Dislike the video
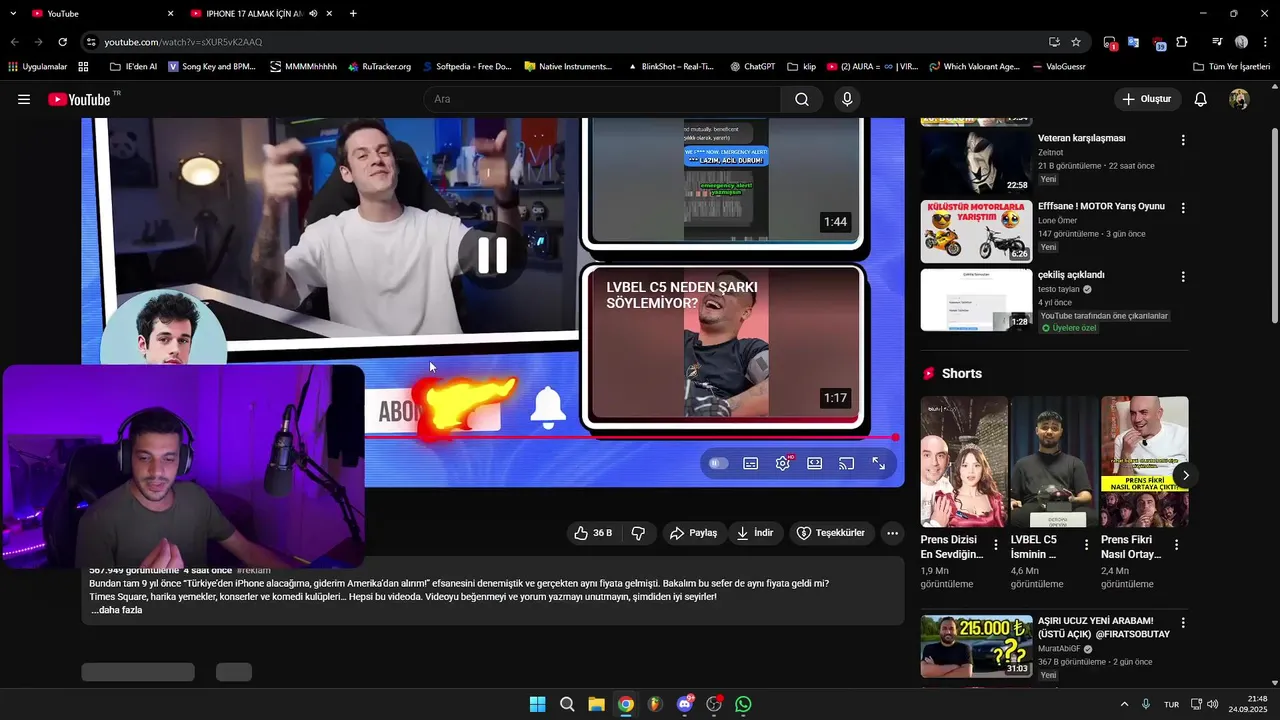Viewport: 1280px width, 720px height. [x=638, y=533]
